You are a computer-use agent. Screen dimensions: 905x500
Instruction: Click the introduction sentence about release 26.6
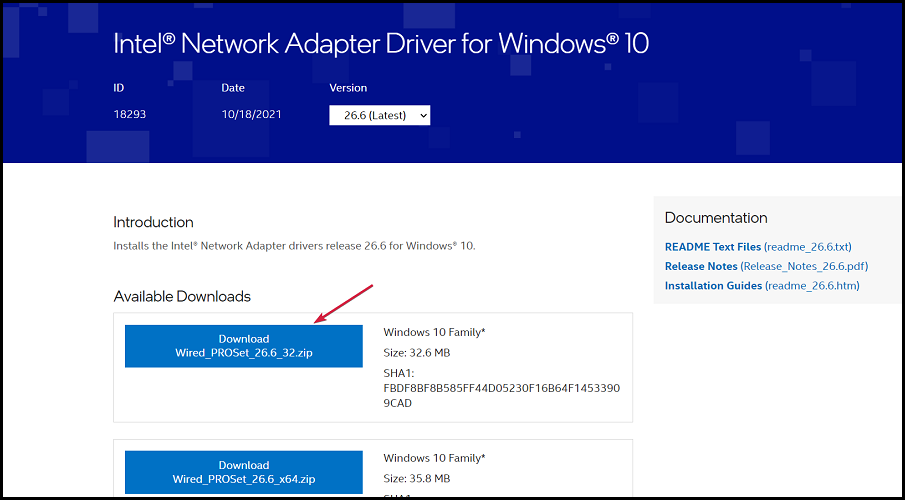click(294, 245)
